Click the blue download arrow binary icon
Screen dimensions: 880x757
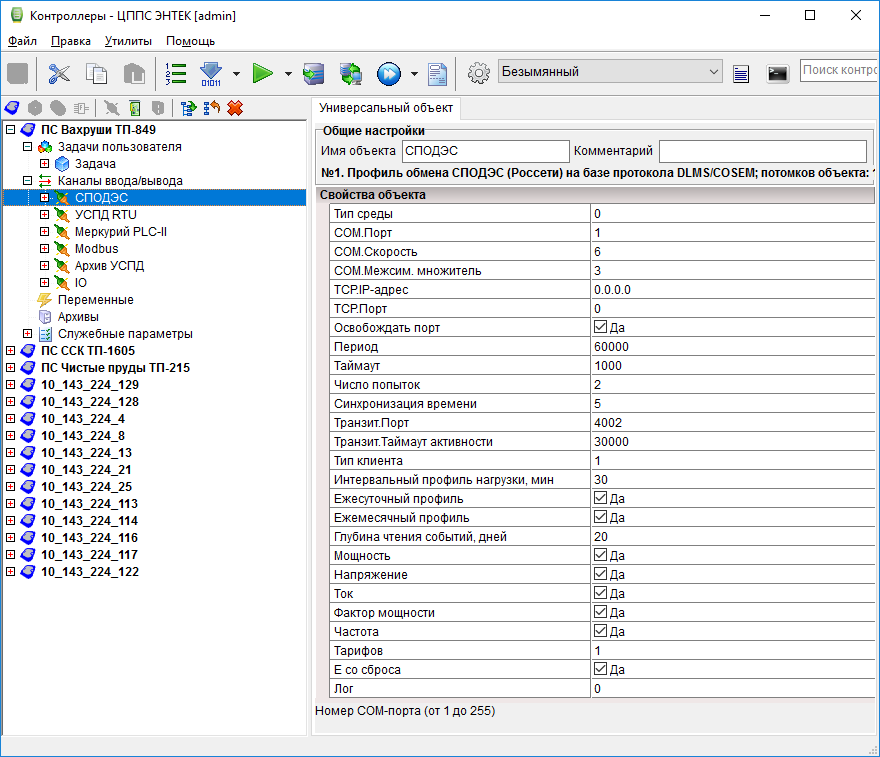click(x=211, y=73)
